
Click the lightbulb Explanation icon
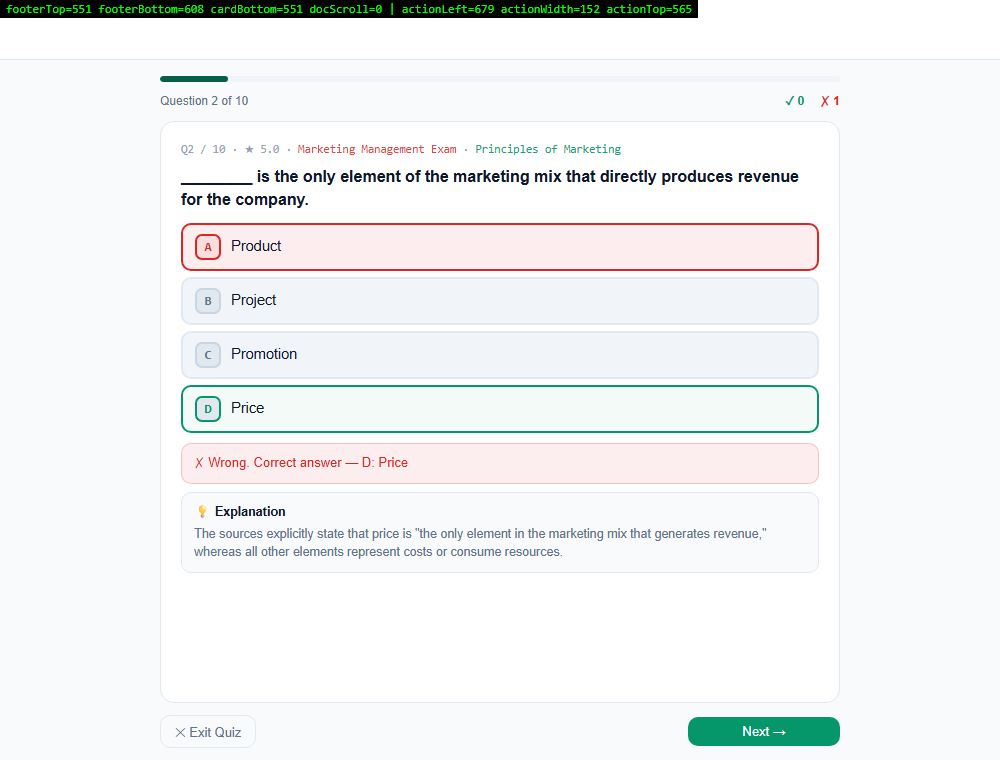tap(202, 511)
